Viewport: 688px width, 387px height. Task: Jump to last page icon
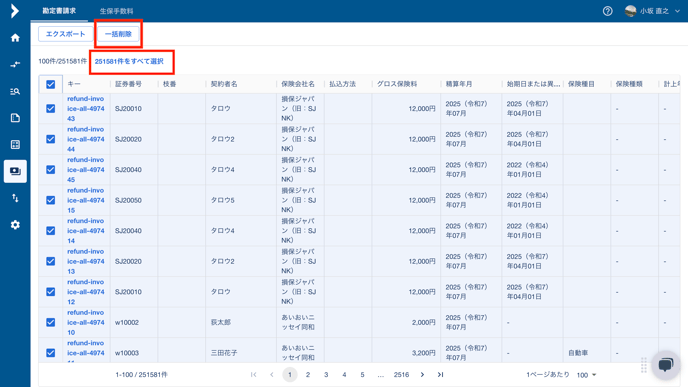[440, 374]
